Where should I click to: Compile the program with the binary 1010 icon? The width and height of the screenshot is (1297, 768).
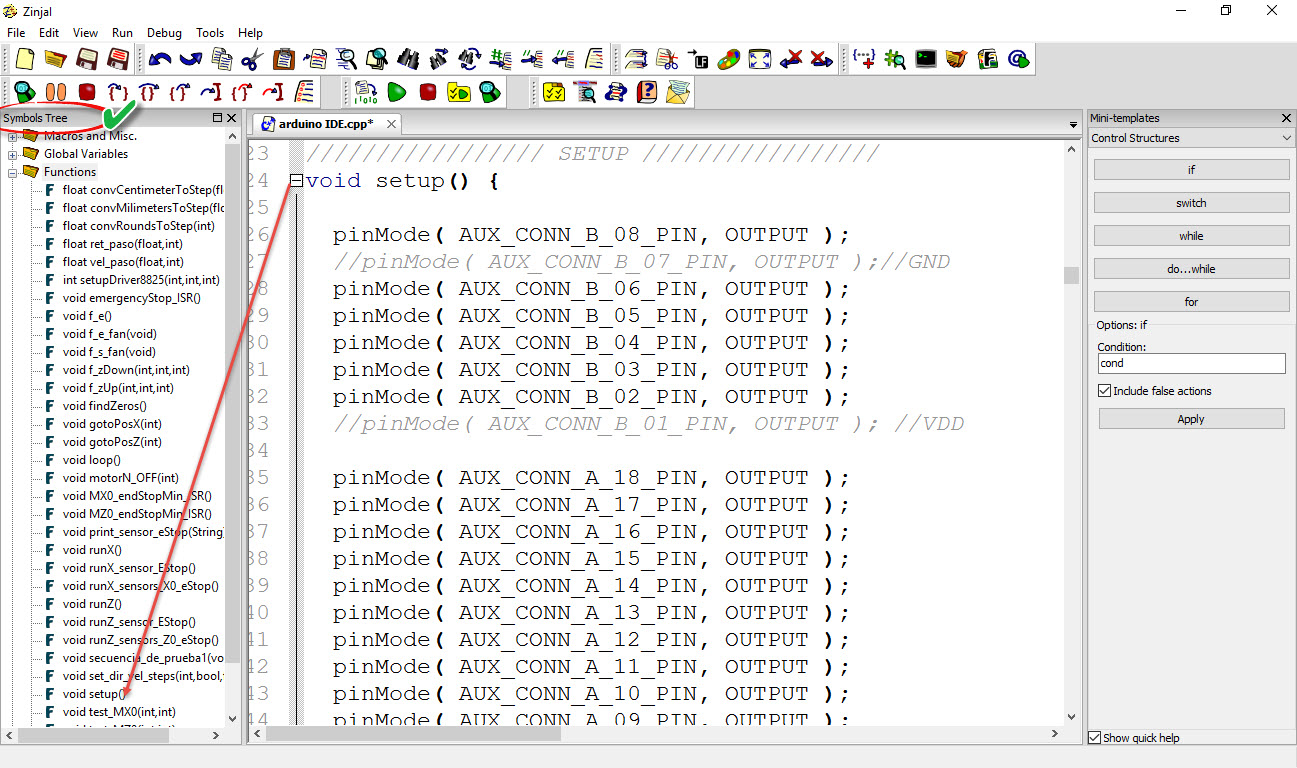click(x=366, y=91)
